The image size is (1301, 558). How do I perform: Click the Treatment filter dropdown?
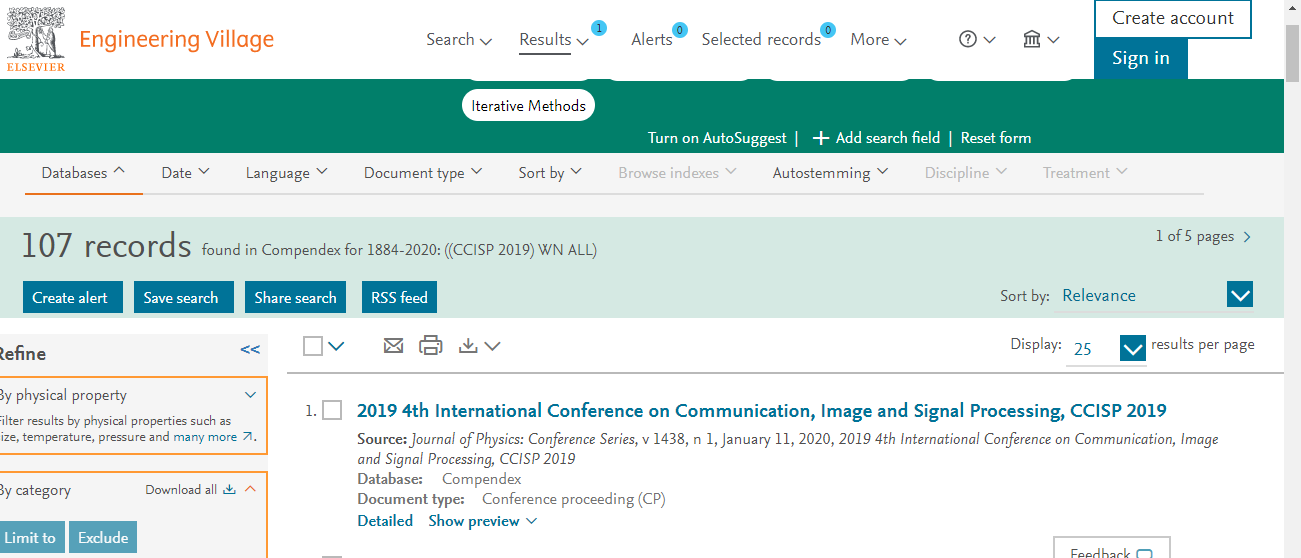tap(1085, 173)
